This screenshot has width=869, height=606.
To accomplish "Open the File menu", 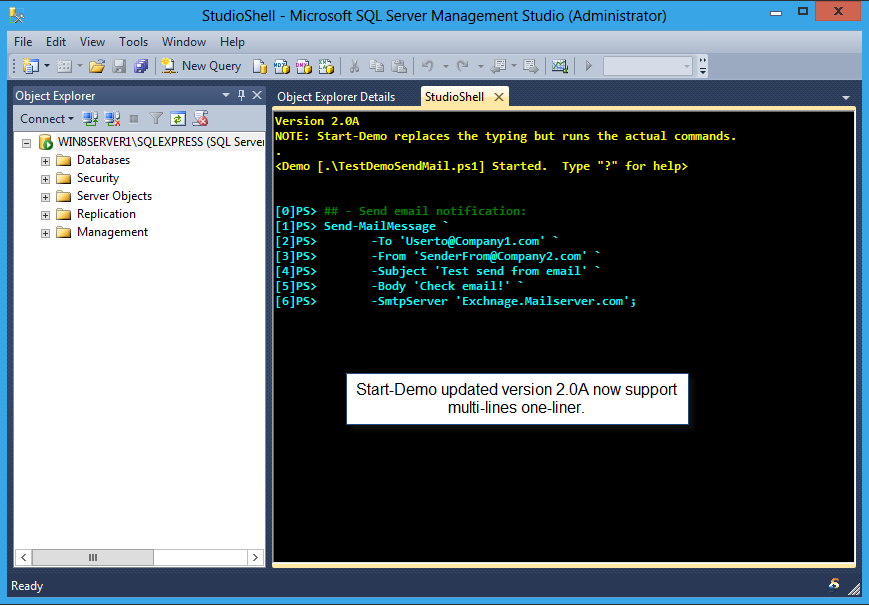I will [23, 42].
